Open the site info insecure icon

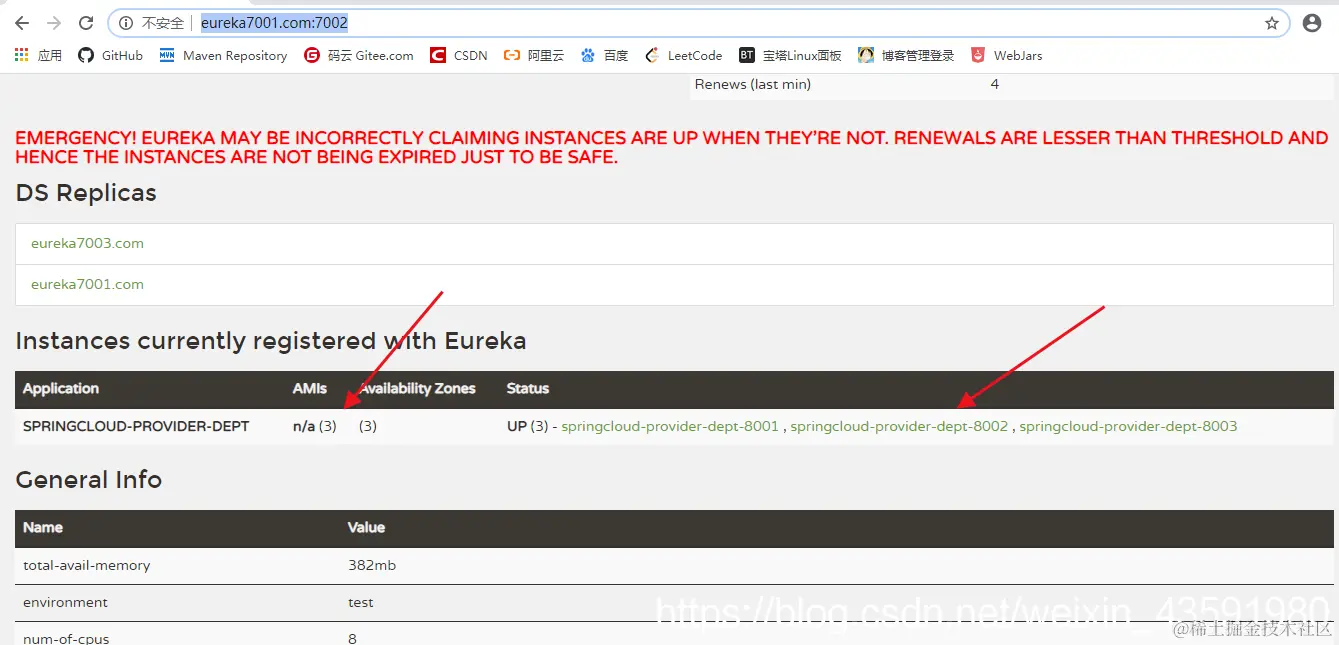point(125,23)
